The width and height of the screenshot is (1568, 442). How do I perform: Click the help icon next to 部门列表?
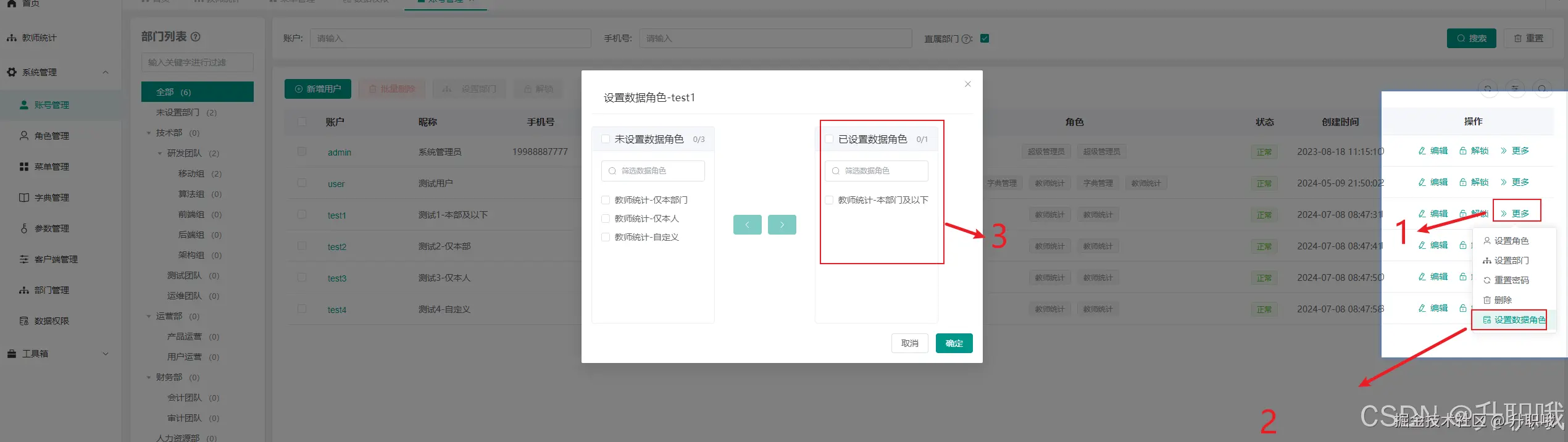click(196, 36)
